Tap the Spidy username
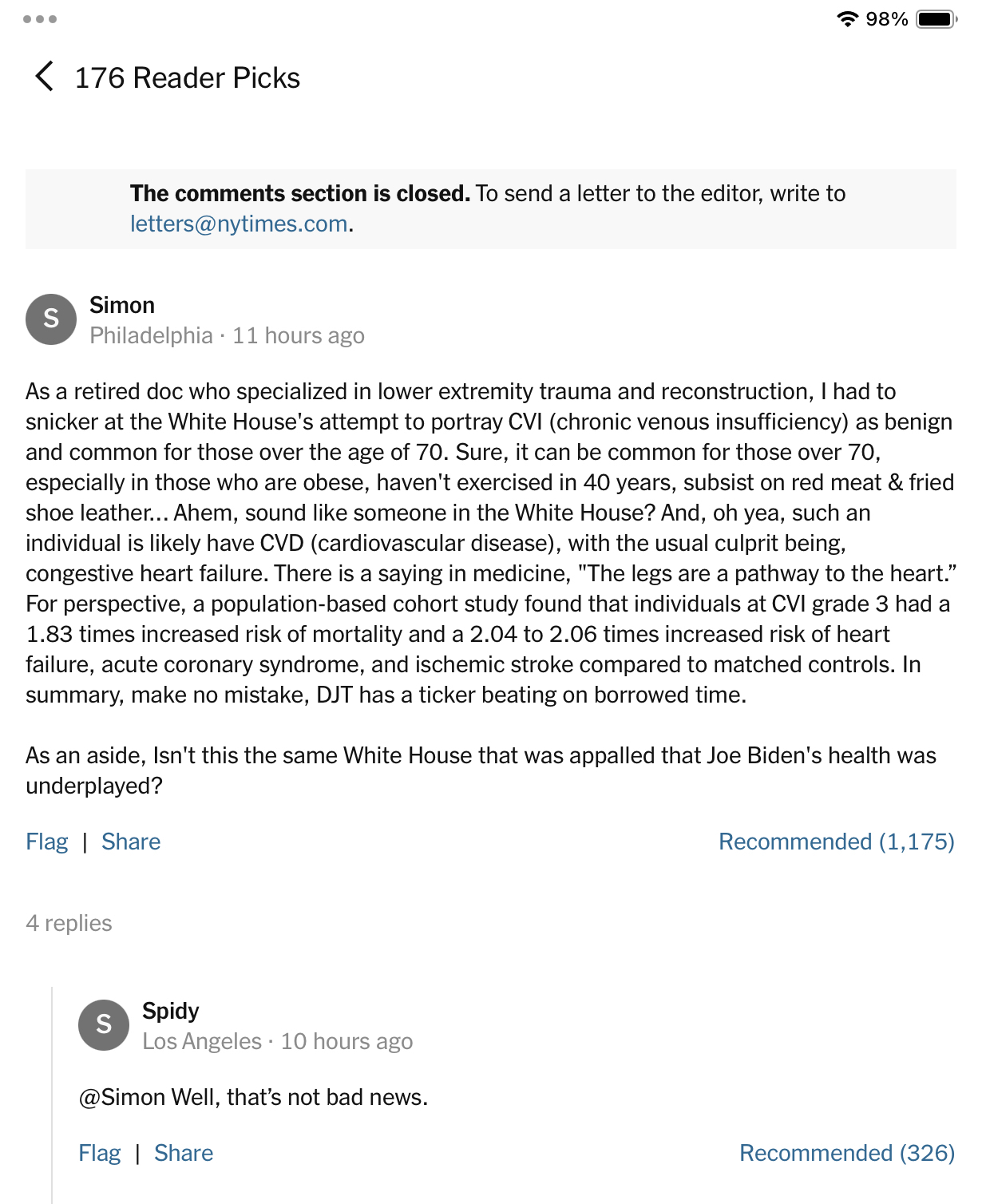The image size is (982, 1204). coord(170,1011)
